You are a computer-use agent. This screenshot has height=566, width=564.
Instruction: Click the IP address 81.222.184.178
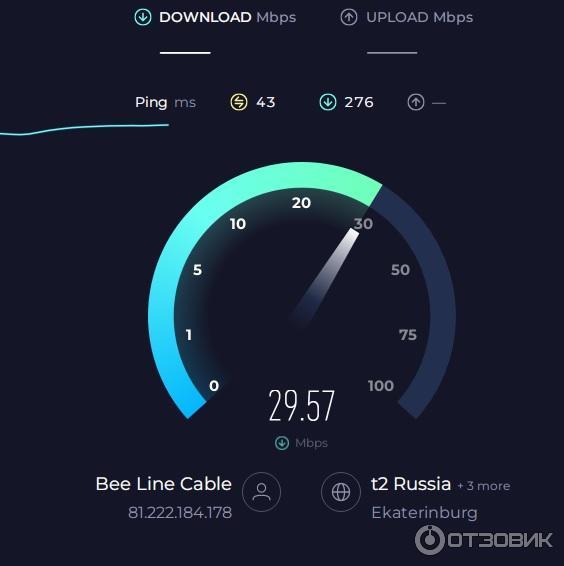[x=180, y=513]
